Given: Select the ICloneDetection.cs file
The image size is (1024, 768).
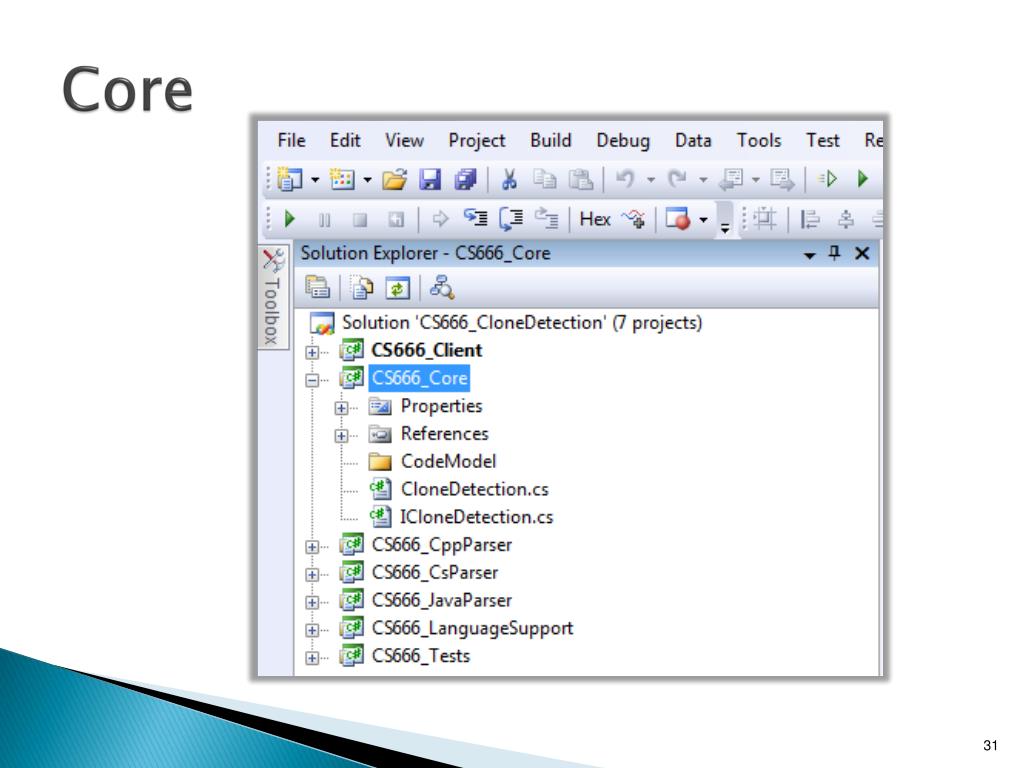Looking at the screenshot, I should point(476,517).
